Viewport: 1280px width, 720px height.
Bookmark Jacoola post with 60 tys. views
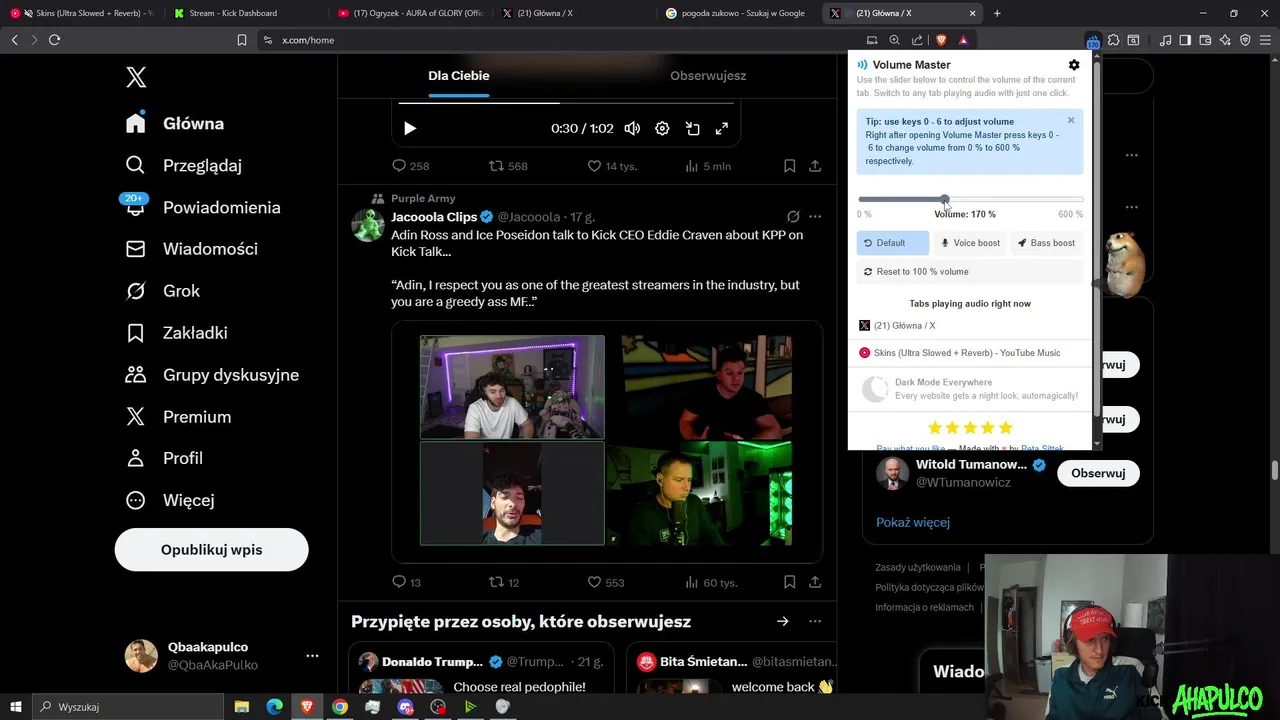[x=789, y=582]
